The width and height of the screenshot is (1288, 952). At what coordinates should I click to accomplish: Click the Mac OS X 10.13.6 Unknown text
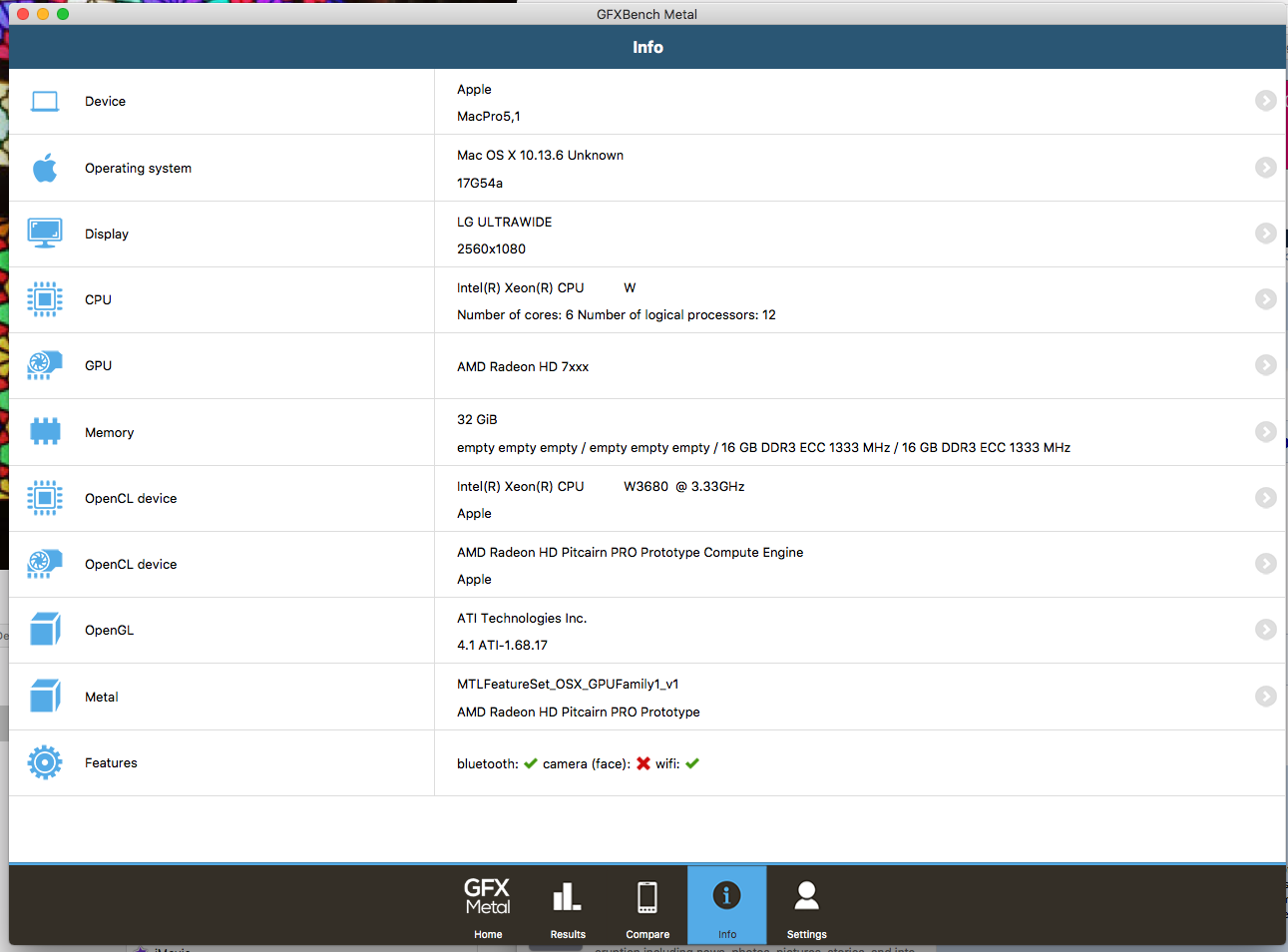[x=540, y=155]
